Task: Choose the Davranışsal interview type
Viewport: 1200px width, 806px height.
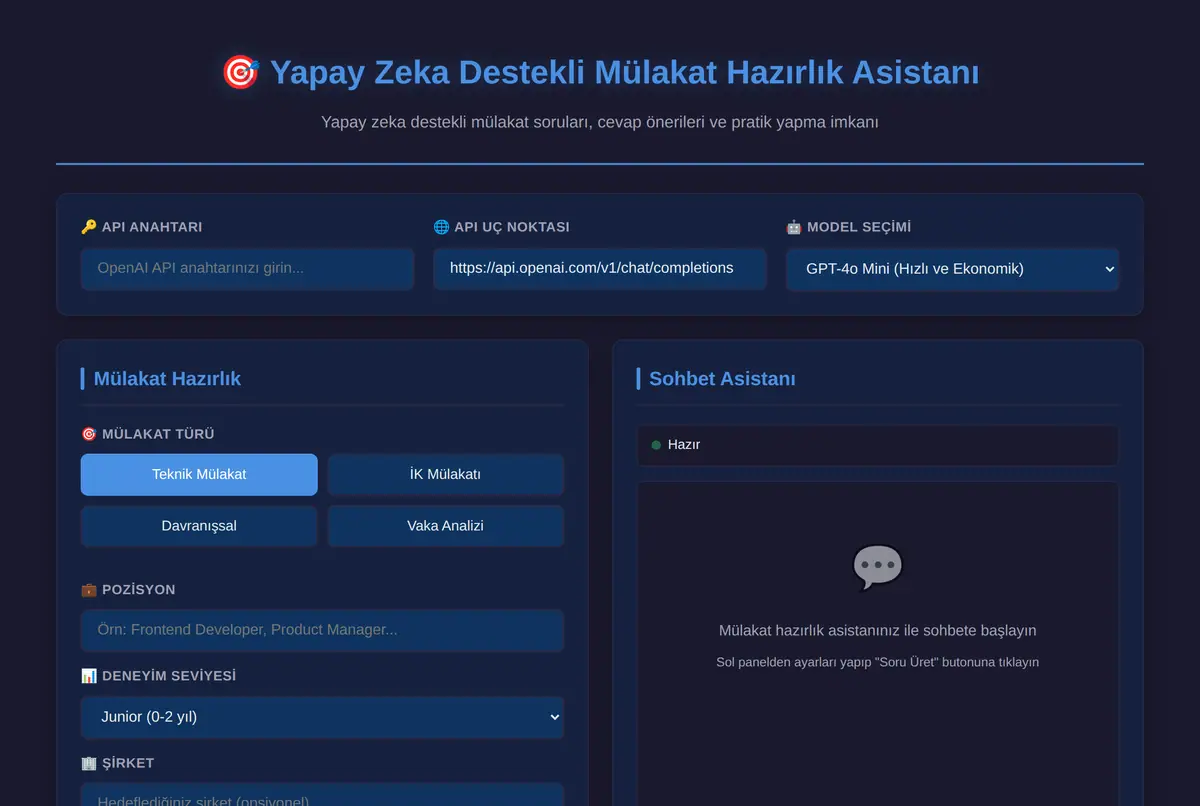Action: click(x=199, y=526)
